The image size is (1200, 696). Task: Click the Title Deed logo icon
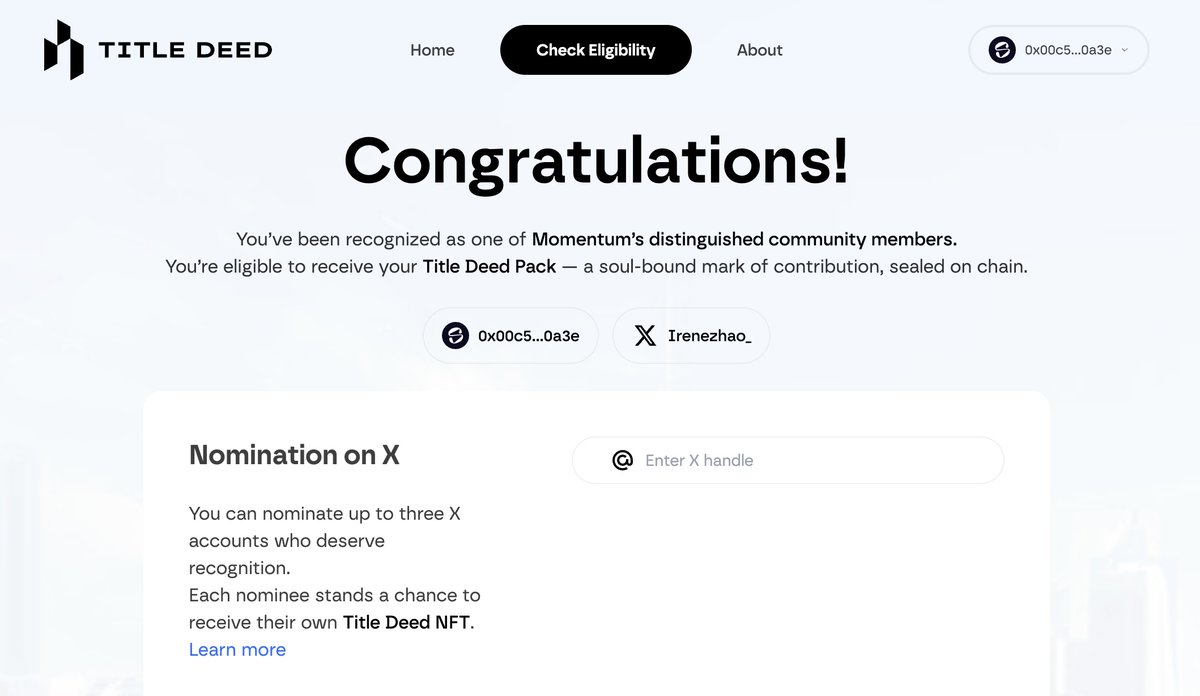click(x=63, y=50)
